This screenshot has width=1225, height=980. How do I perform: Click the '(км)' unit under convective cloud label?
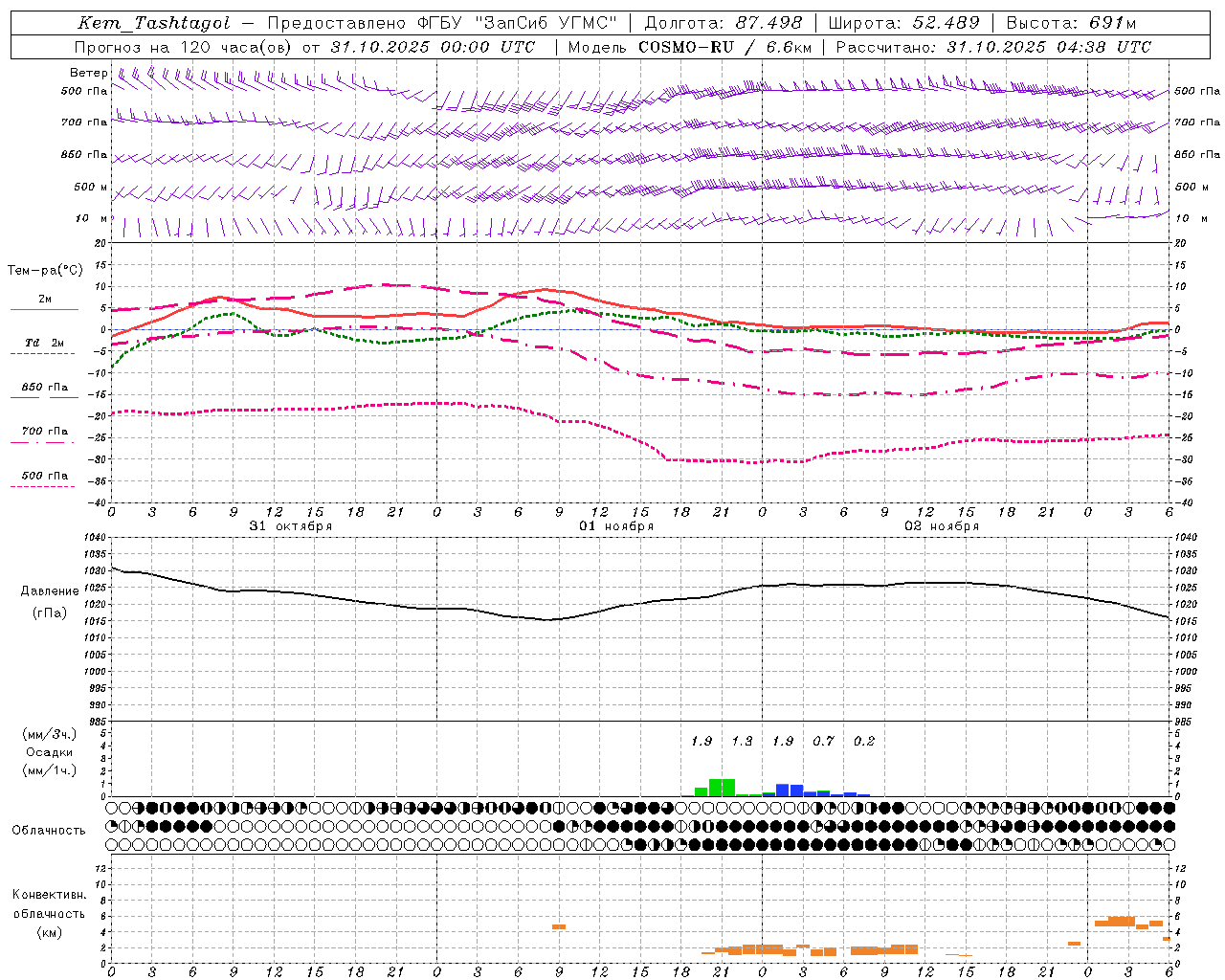click(x=49, y=932)
